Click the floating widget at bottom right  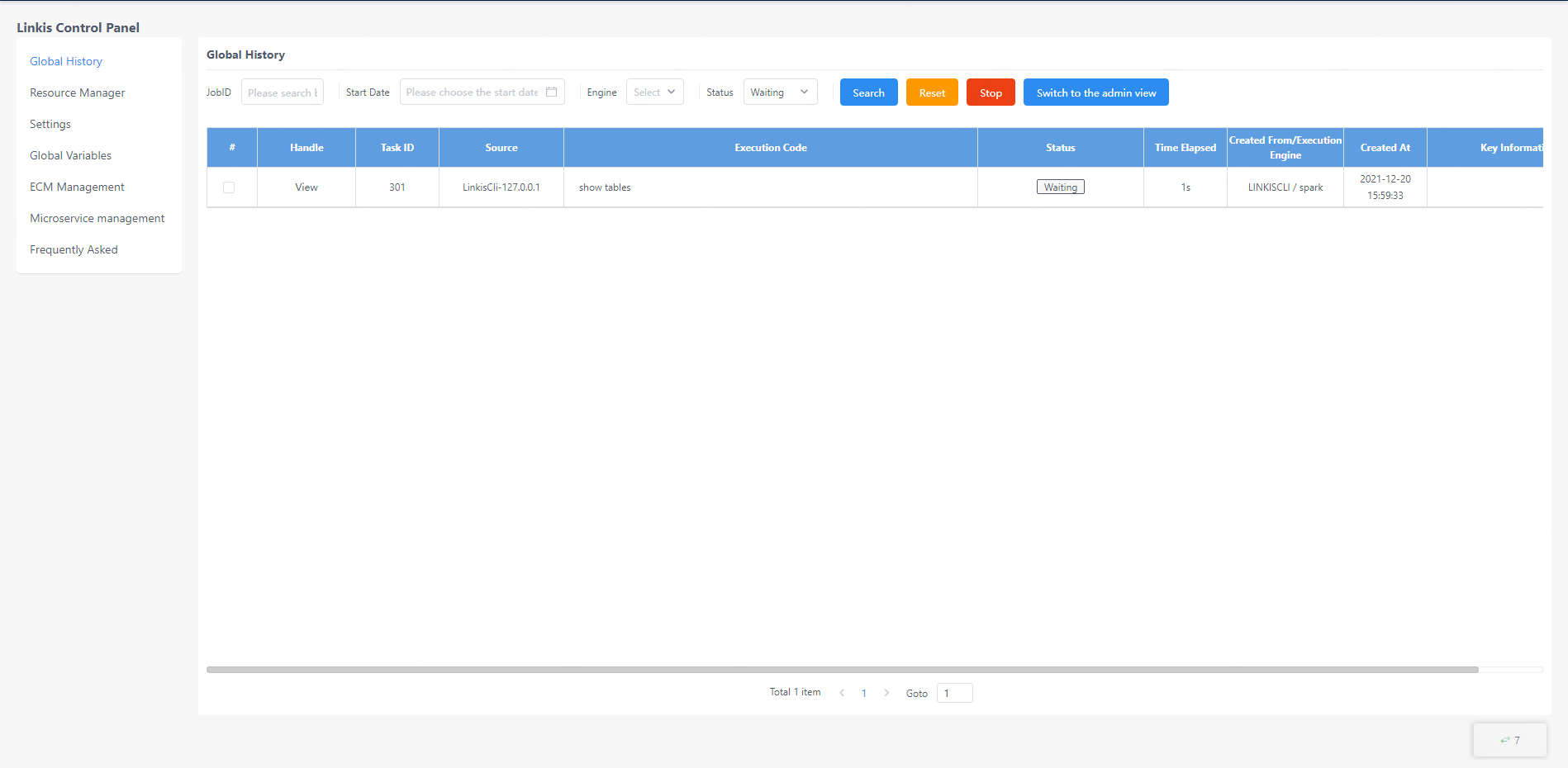(1509, 740)
